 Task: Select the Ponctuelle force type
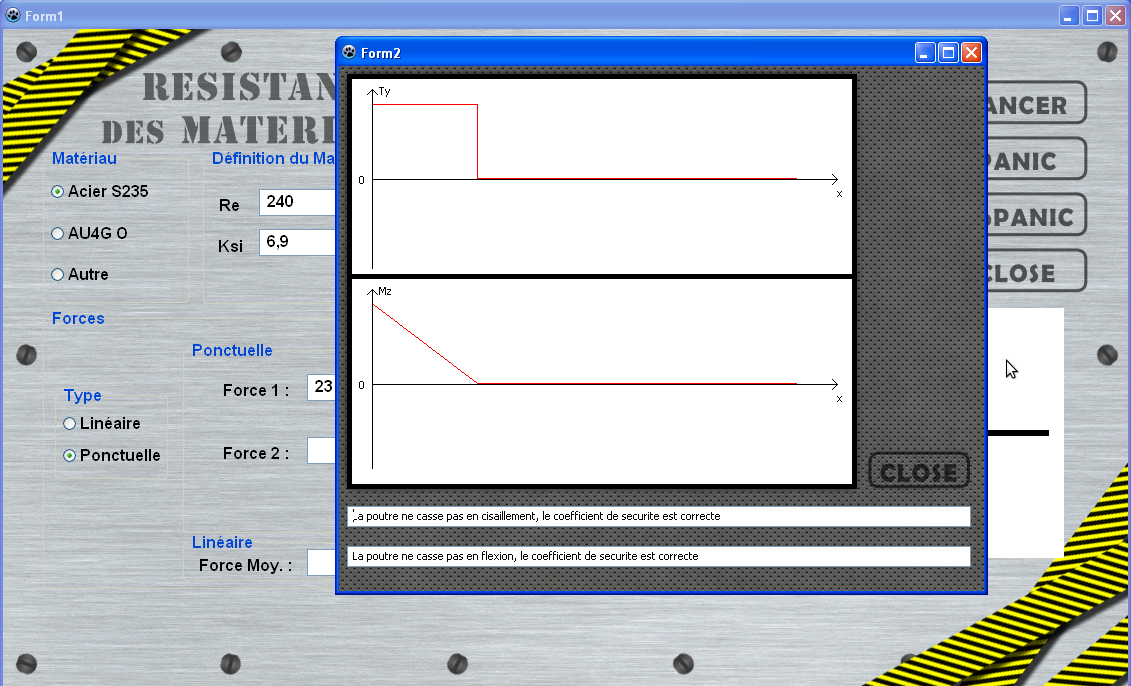pyautogui.click(x=112, y=455)
